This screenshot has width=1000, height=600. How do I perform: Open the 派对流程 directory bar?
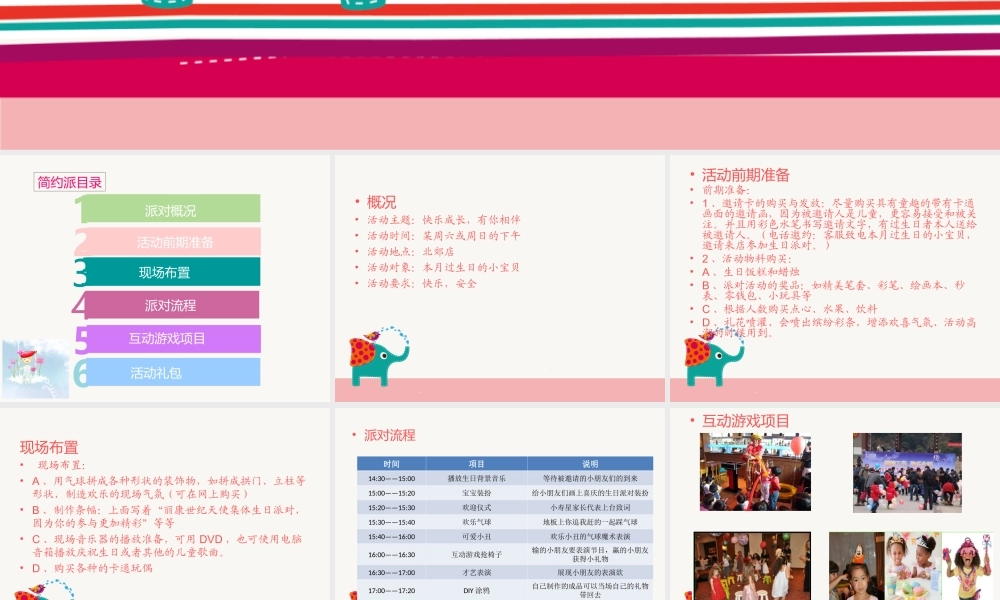coord(170,305)
